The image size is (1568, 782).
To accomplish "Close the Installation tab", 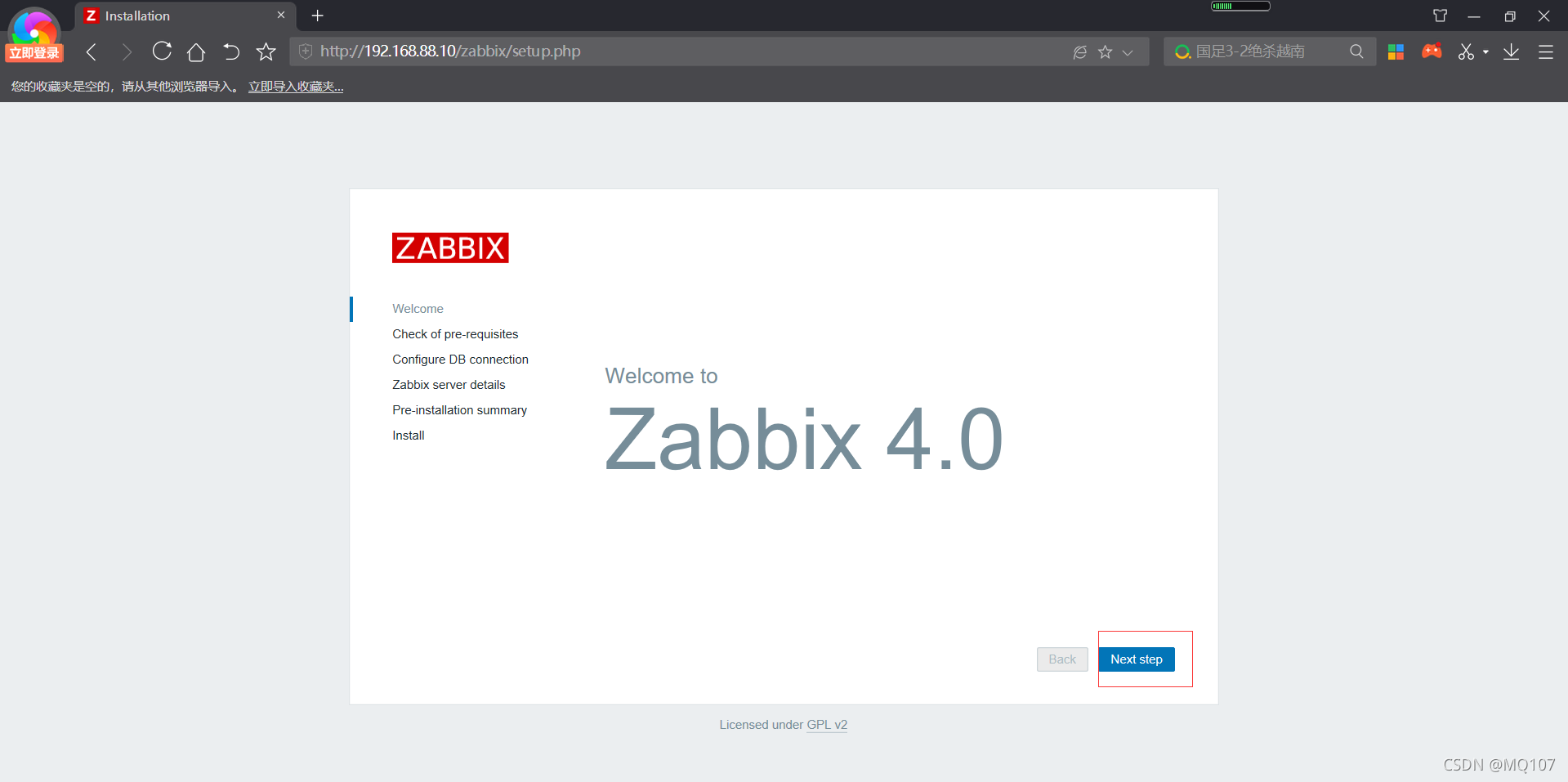I will point(281,15).
